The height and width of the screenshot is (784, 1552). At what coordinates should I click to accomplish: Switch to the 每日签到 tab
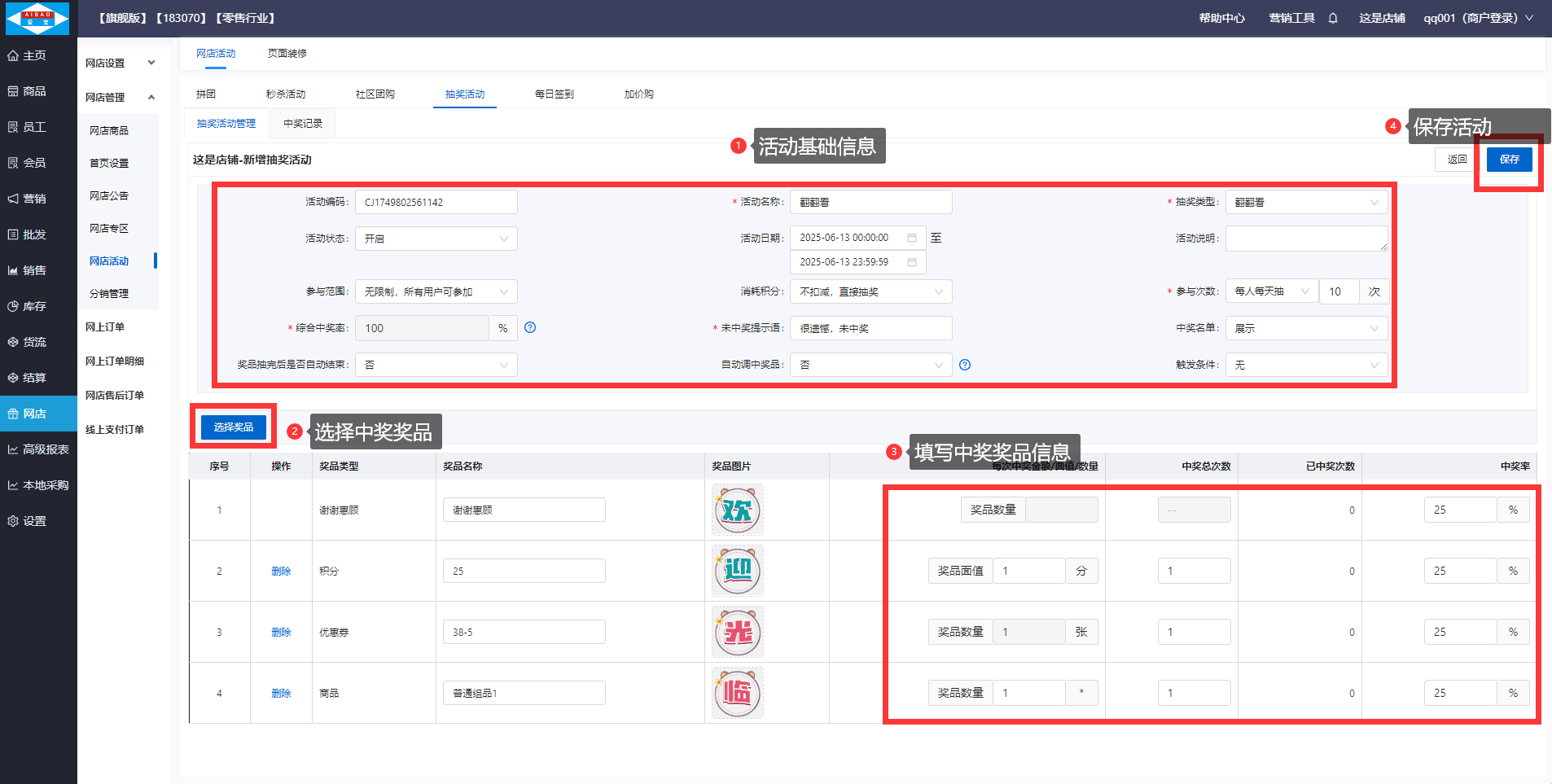coord(554,94)
